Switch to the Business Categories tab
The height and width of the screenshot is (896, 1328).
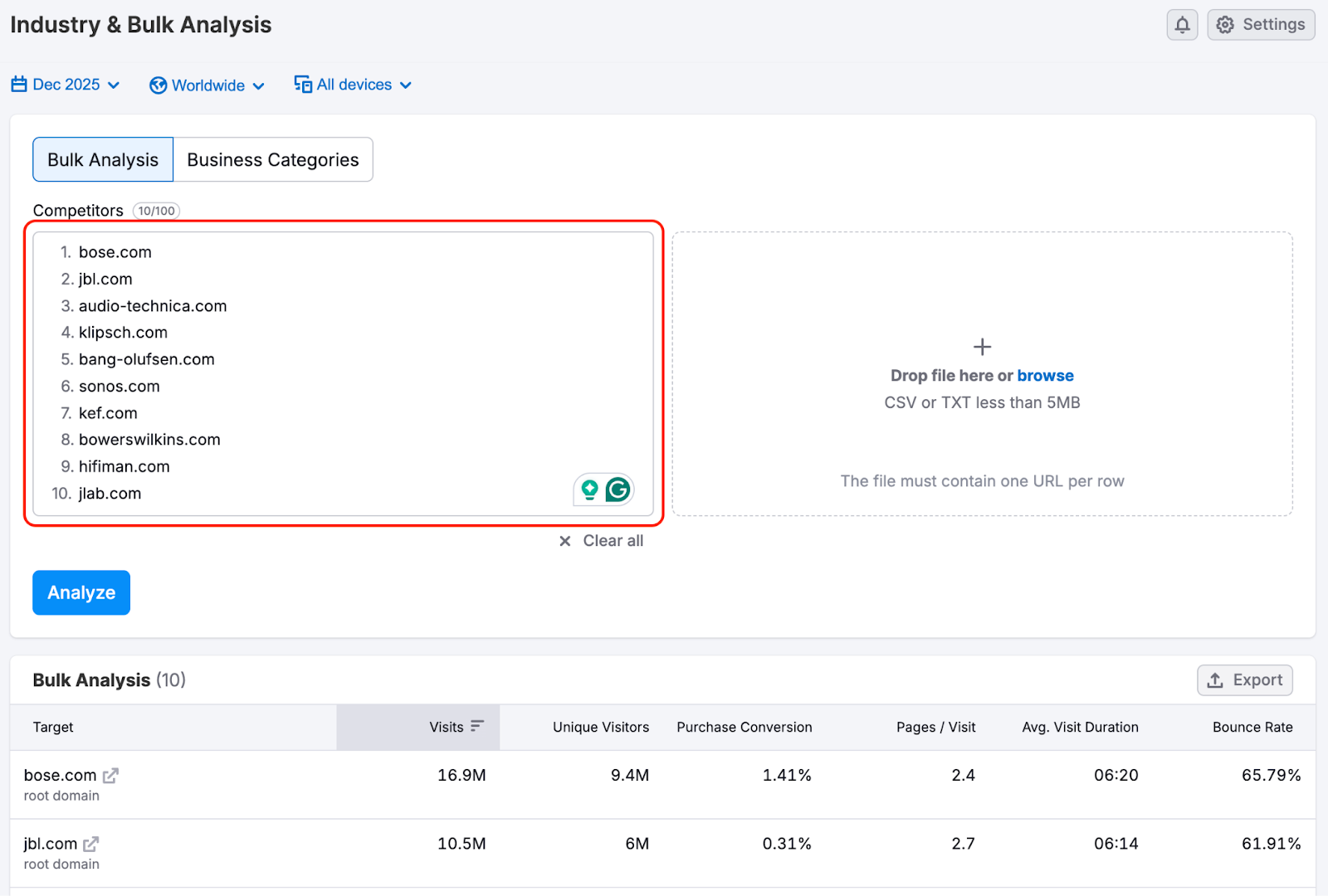coord(272,159)
